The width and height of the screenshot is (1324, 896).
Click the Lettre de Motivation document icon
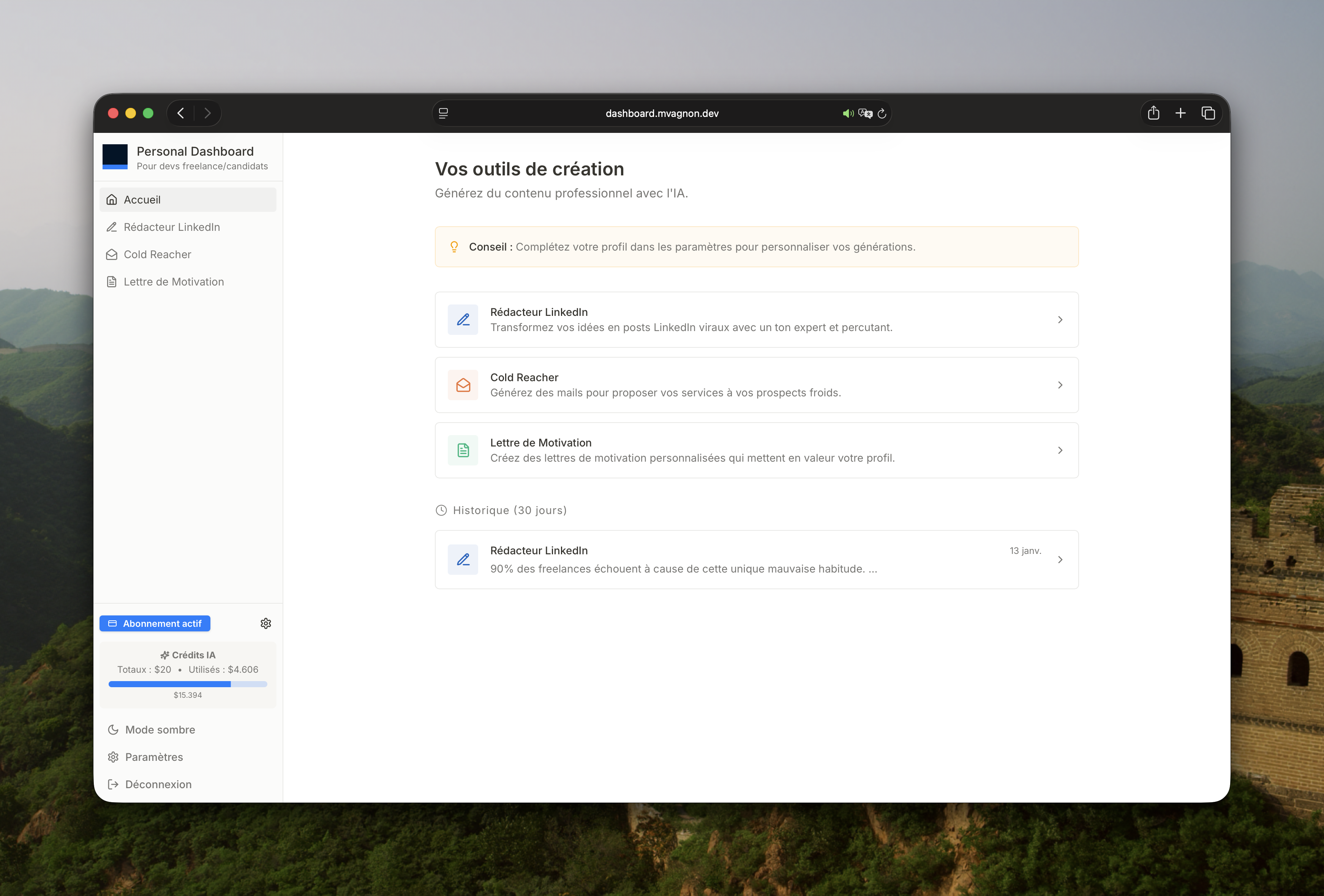point(112,281)
